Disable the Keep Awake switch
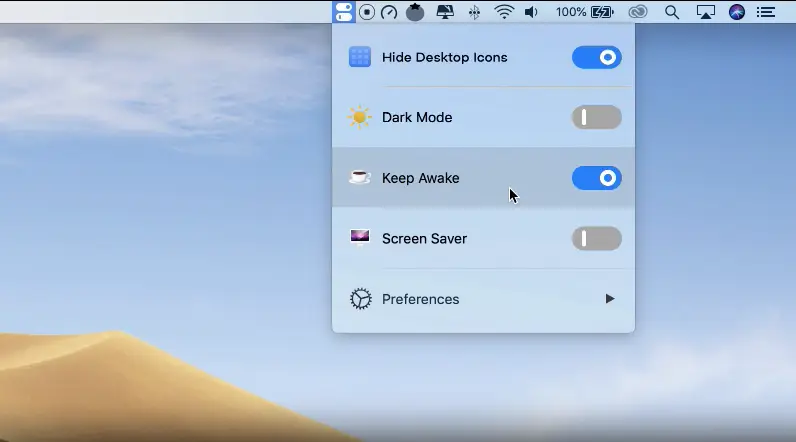The height and width of the screenshot is (442, 796). pyautogui.click(x=596, y=178)
